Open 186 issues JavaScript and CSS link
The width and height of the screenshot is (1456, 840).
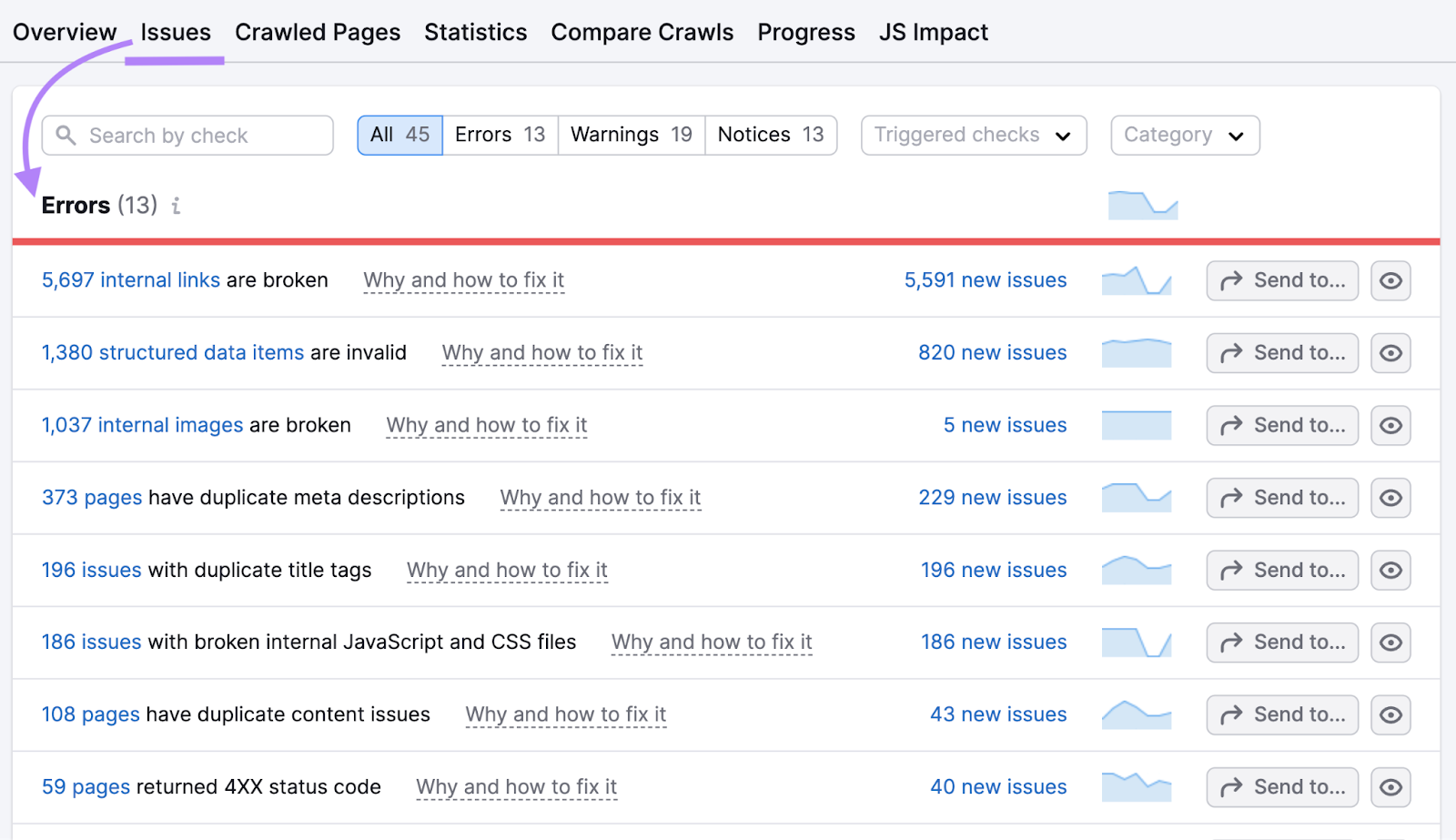click(92, 643)
